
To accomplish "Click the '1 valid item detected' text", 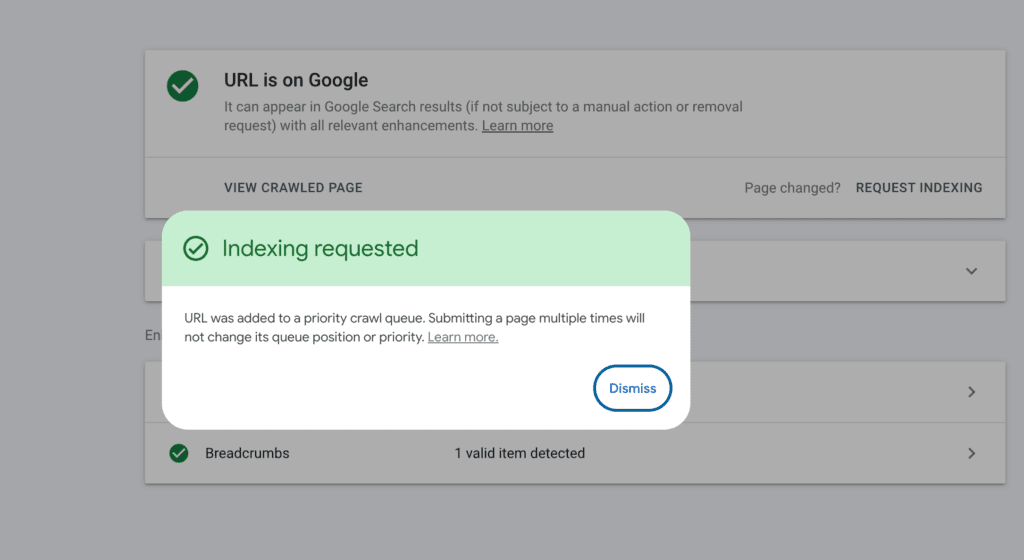I will pos(519,453).
